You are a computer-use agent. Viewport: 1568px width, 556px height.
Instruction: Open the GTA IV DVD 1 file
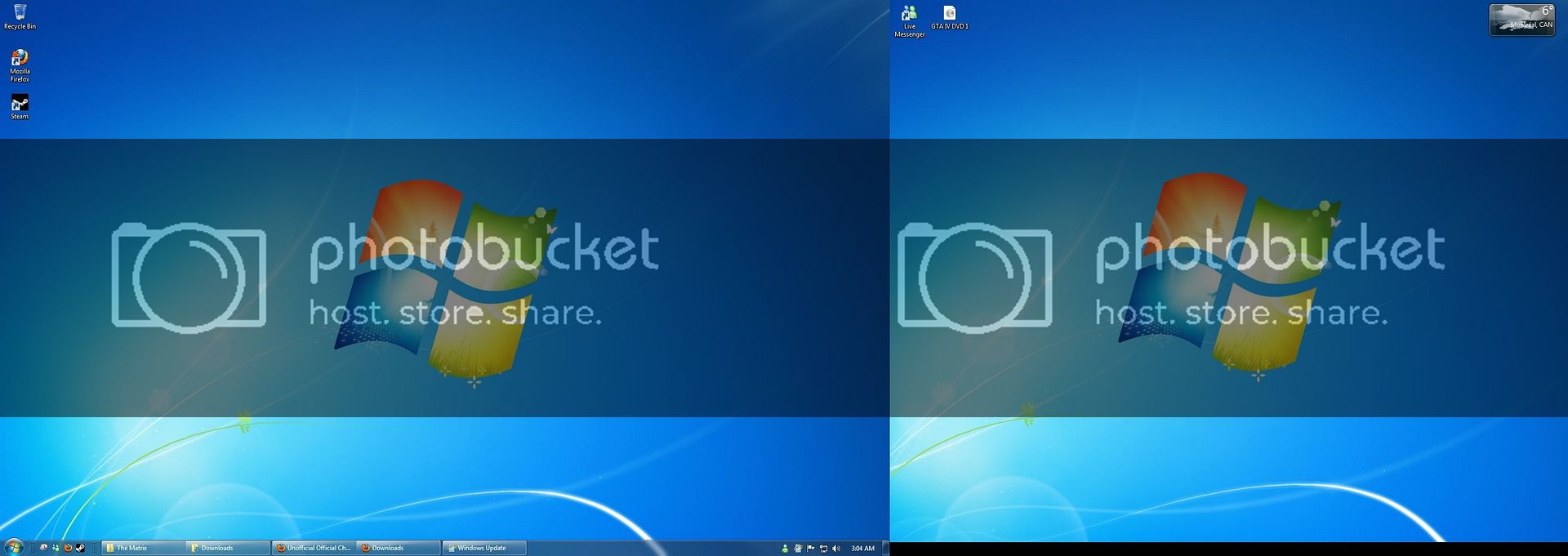950,17
